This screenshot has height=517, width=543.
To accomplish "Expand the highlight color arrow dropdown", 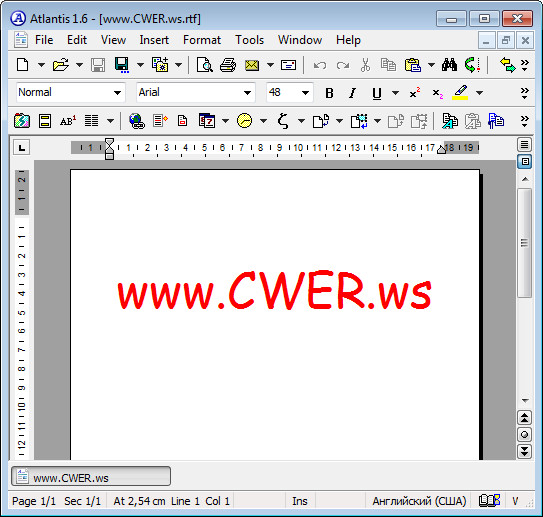I will (479, 93).
